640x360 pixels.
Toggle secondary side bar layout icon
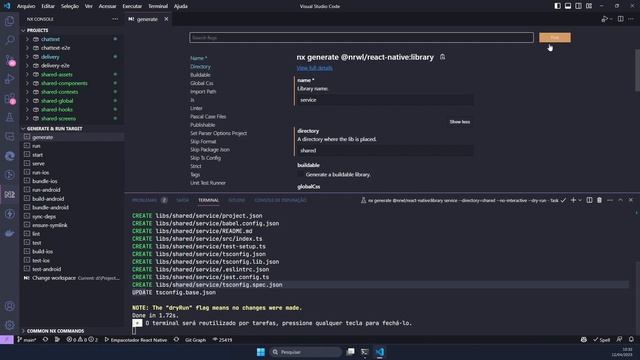point(578,6)
